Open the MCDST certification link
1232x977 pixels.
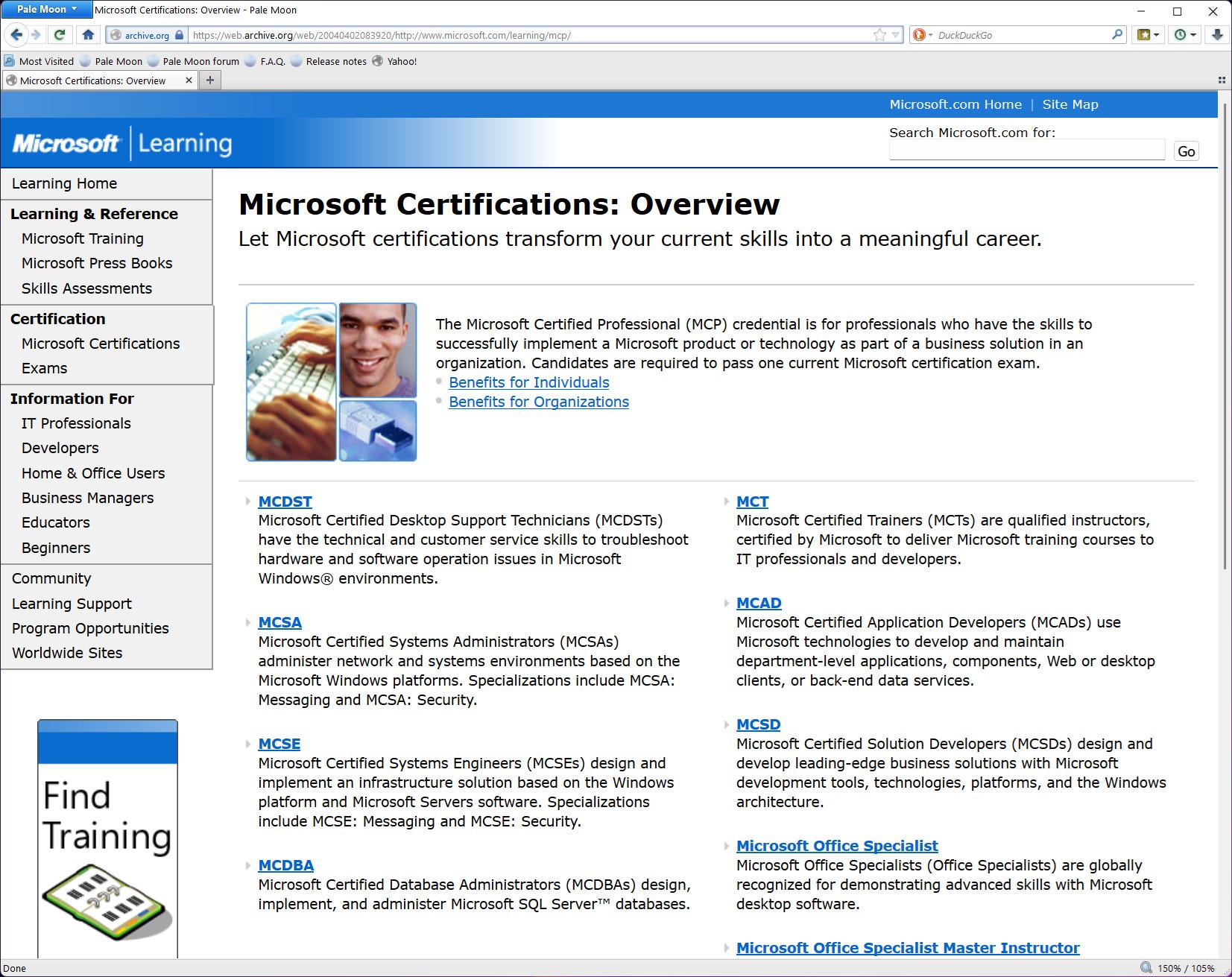(x=285, y=502)
